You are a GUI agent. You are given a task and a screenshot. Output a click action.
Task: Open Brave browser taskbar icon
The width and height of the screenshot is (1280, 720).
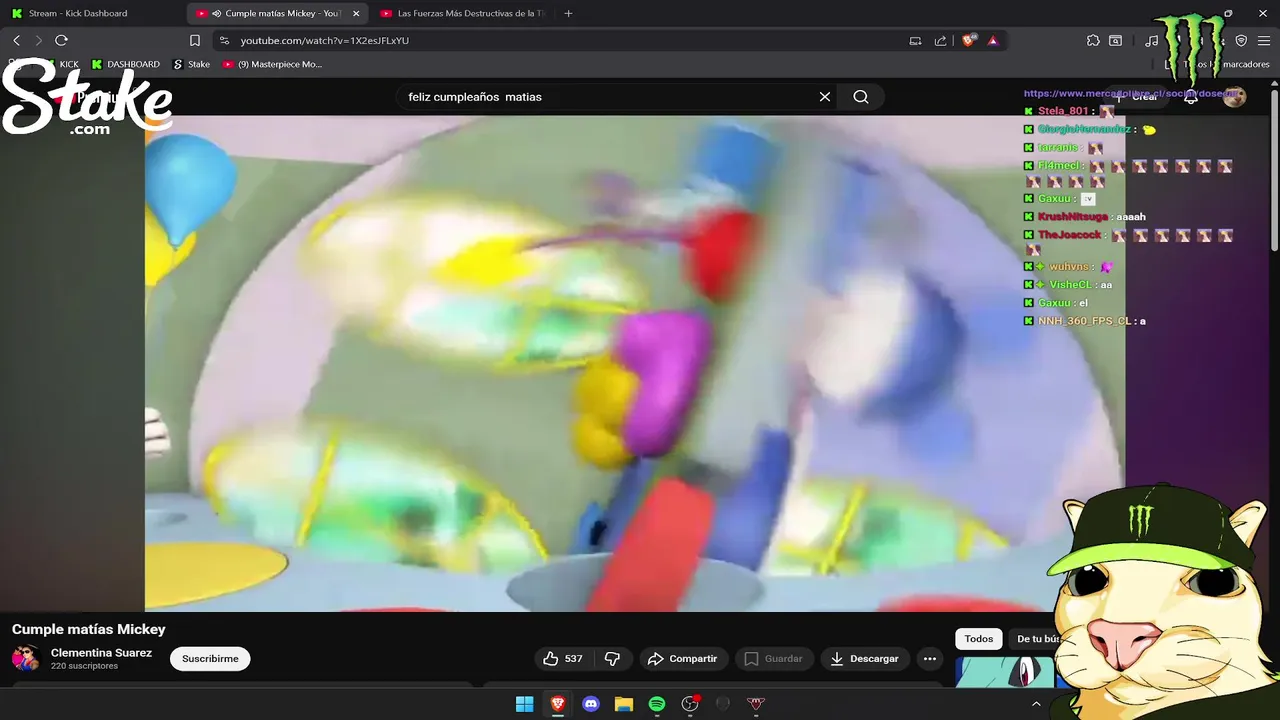pyautogui.click(x=558, y=704)
